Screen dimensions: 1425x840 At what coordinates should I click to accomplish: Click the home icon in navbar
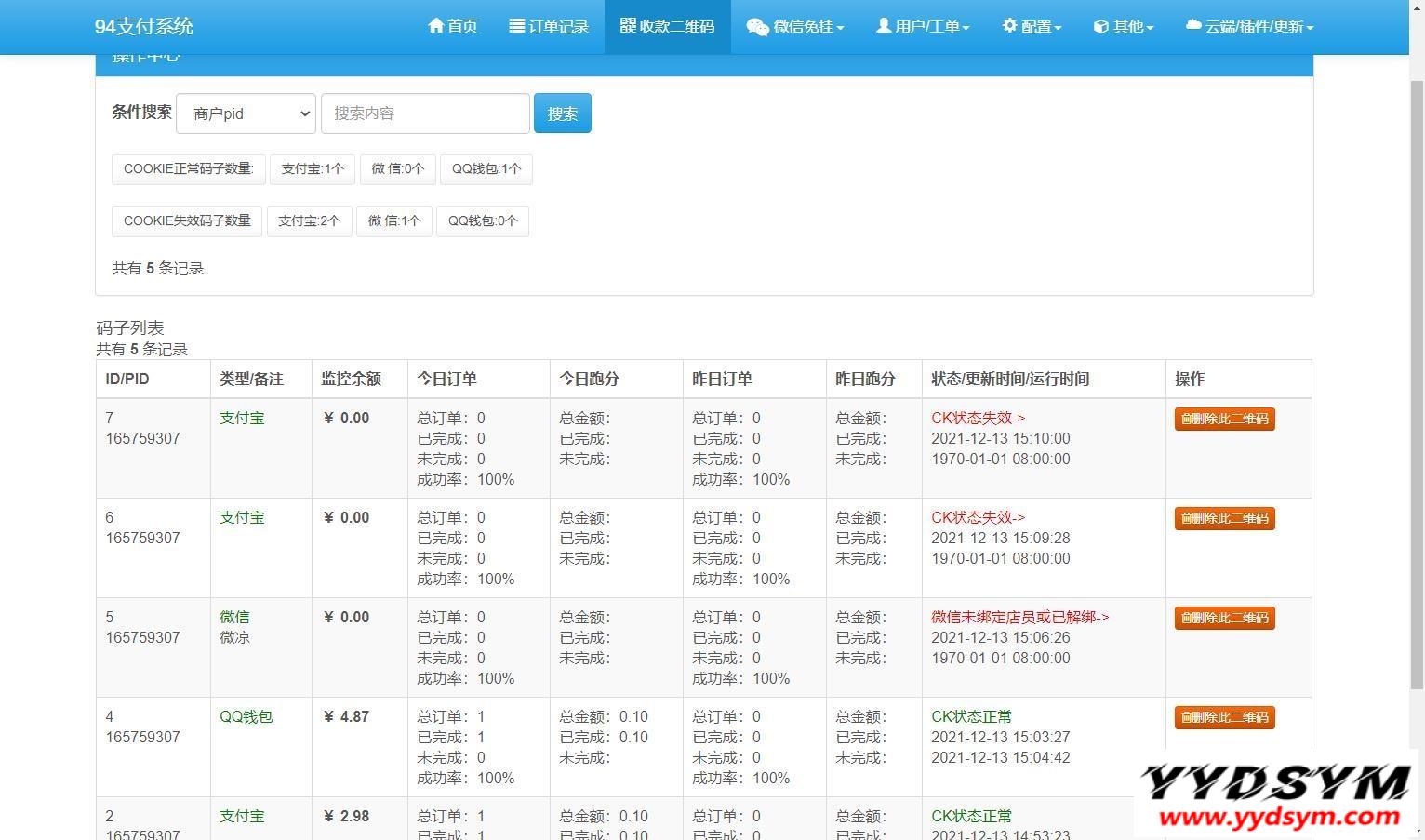(x=435, y=26)
